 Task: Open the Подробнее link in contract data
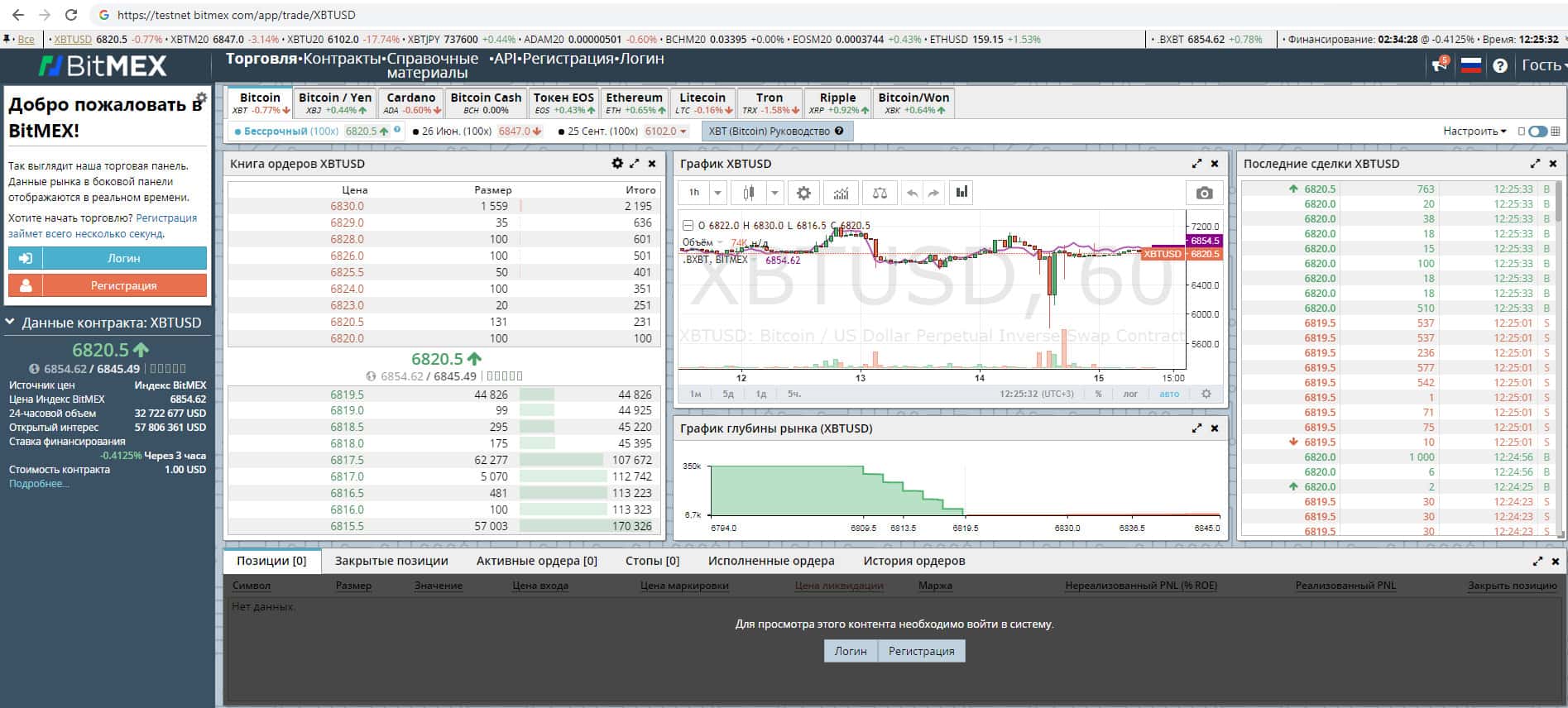39,484
